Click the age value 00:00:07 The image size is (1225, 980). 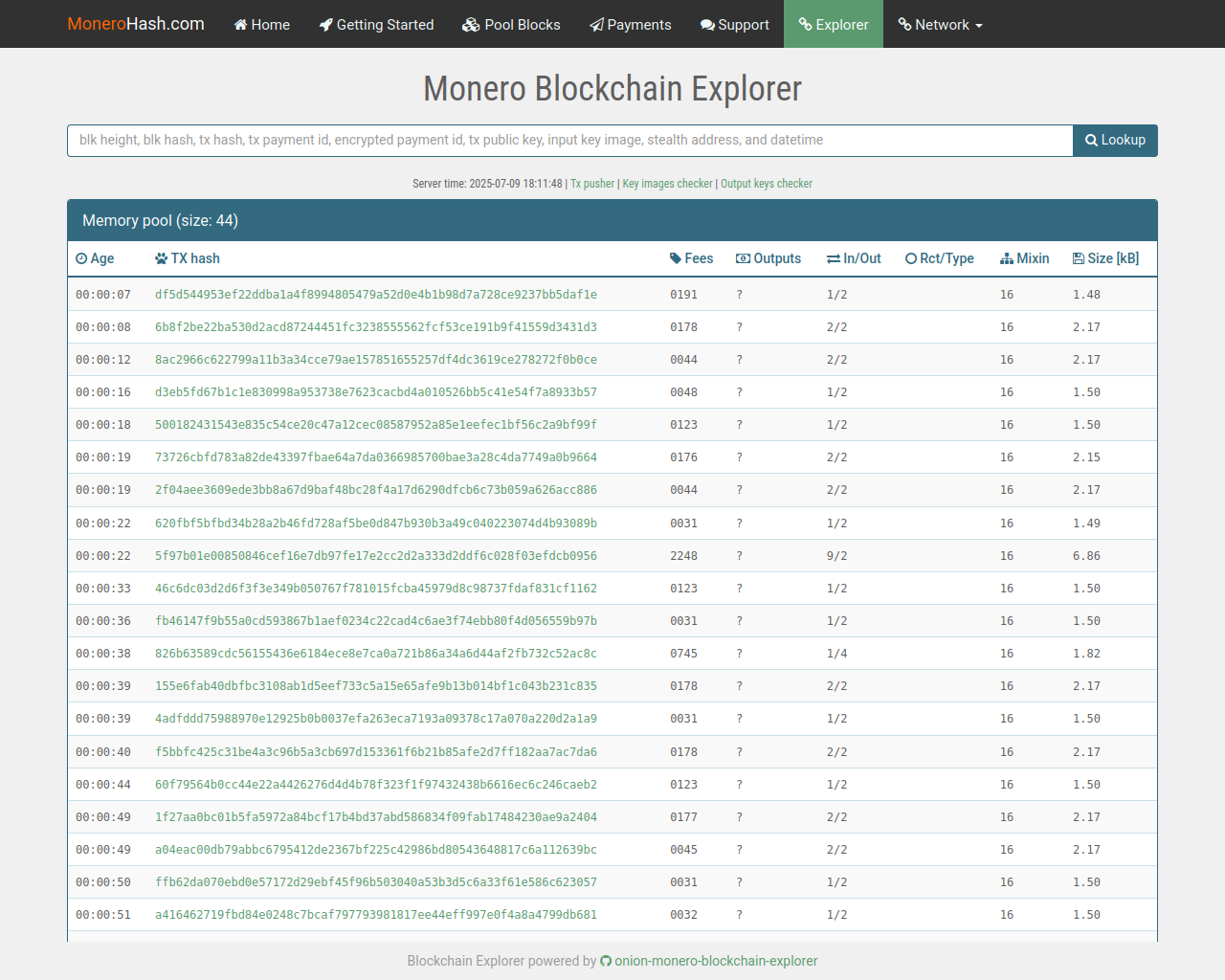pyautogui.click(x=103, y=295)
